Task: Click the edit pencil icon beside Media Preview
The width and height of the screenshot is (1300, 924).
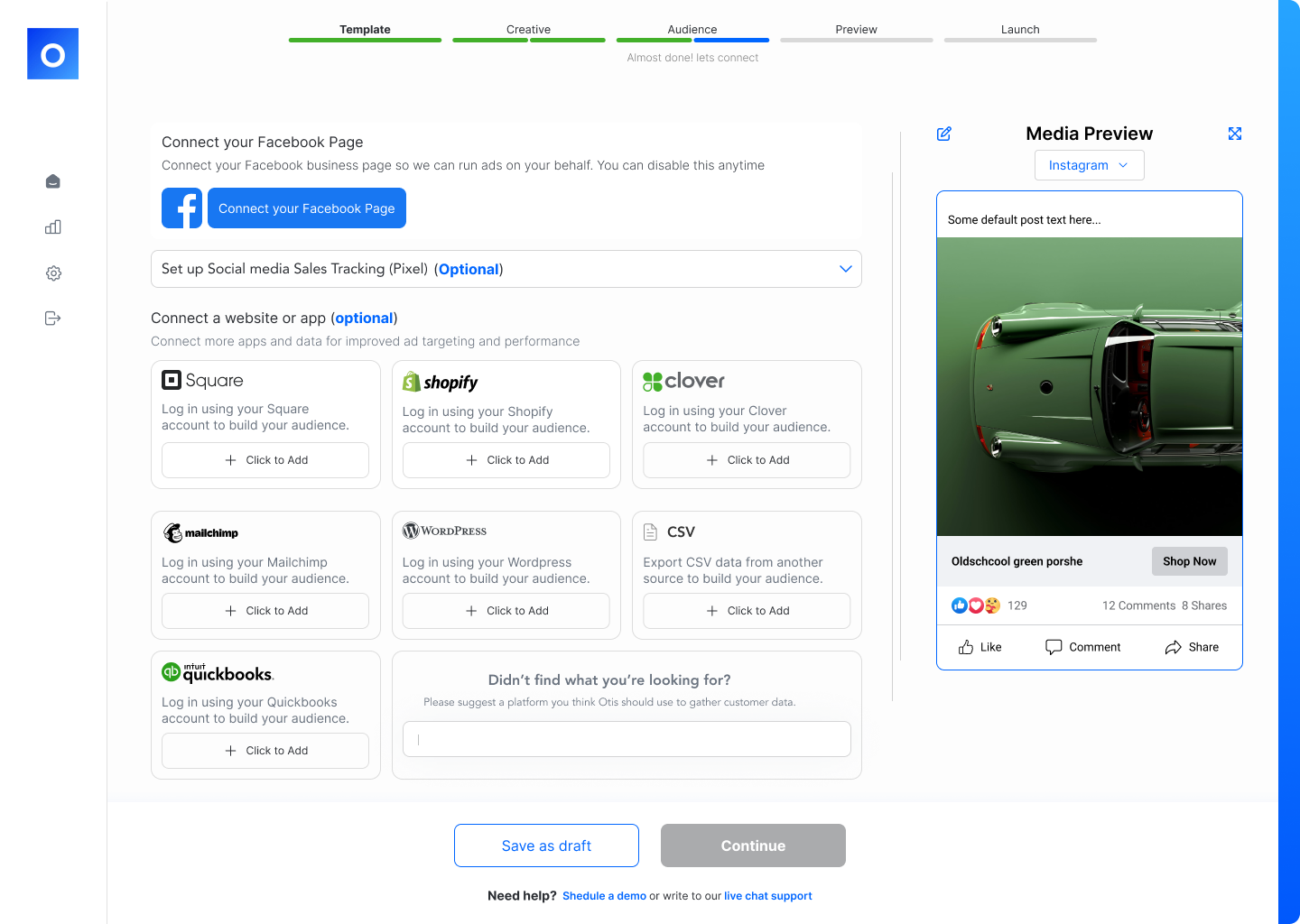Action: point(944,134)
